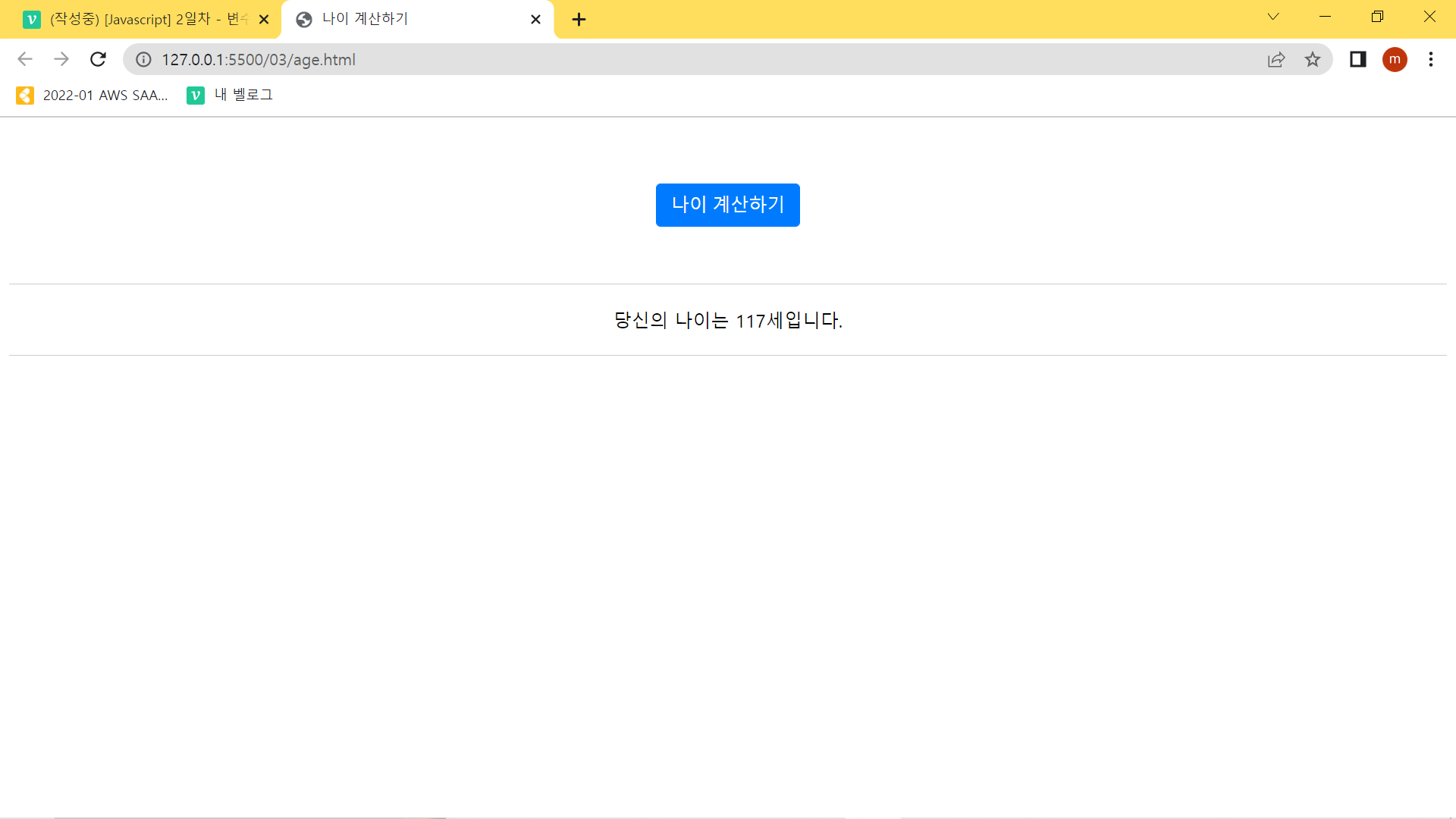Toggle the browser side panel

1357,59
